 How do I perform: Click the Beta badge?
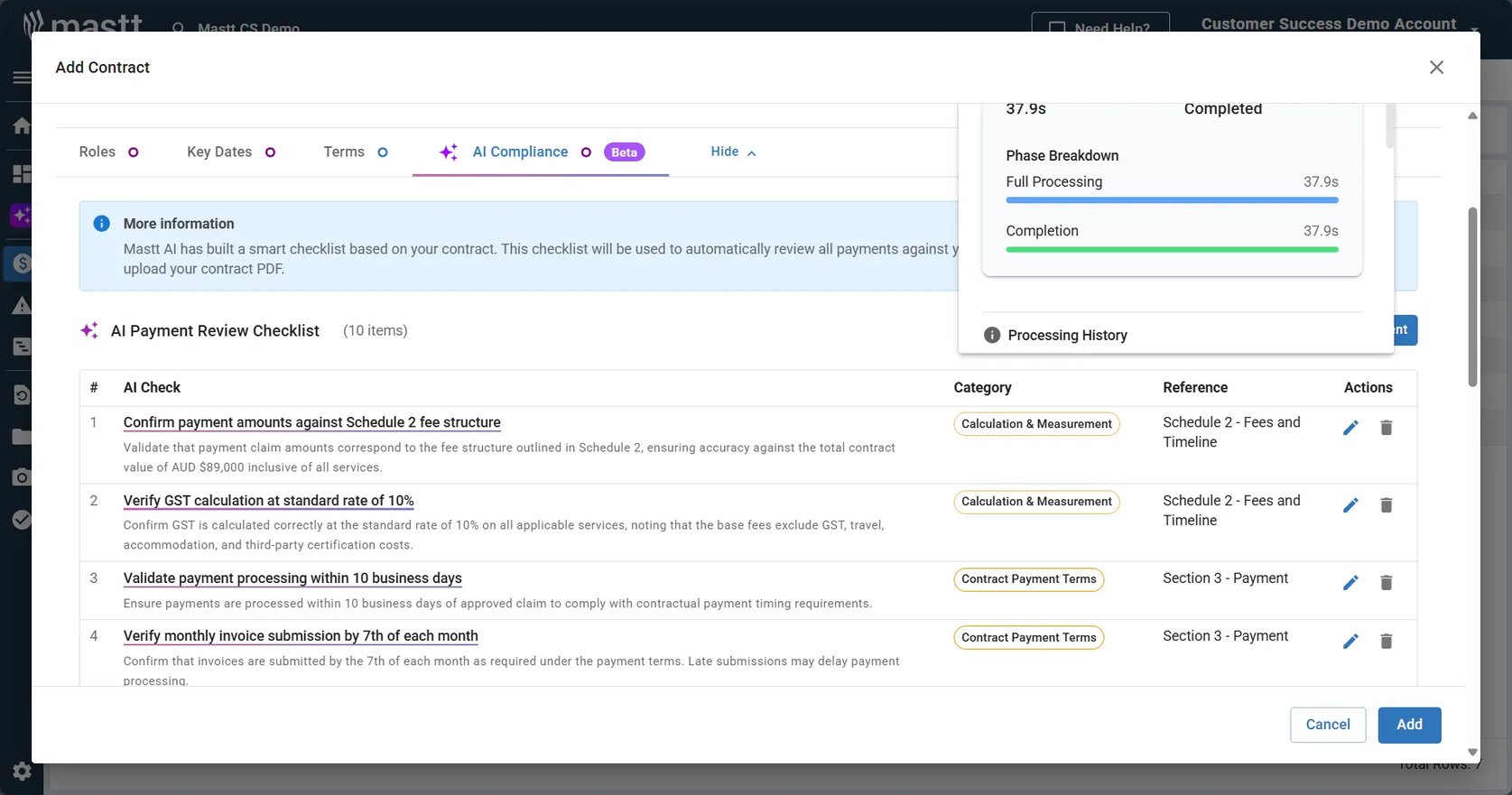pyautogui.click(x=624, y=153)
